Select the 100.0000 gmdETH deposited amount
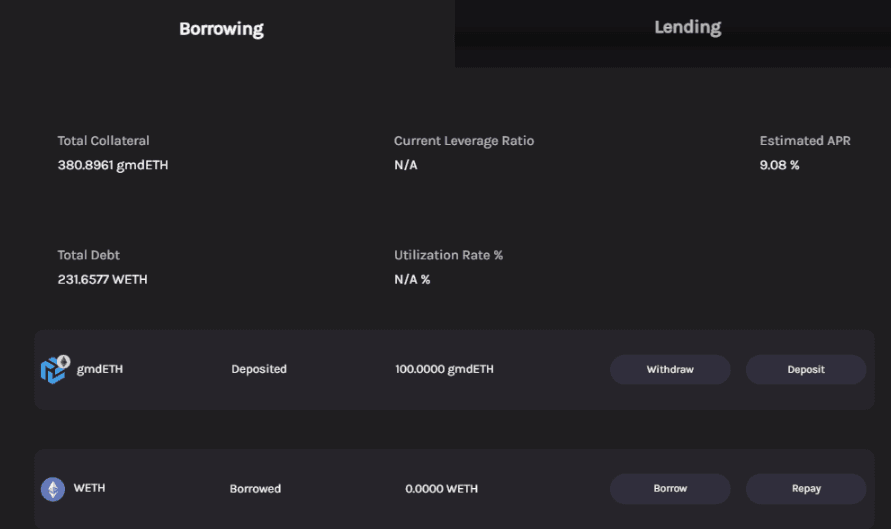The image size is (891, 529). tap(444, 369)
